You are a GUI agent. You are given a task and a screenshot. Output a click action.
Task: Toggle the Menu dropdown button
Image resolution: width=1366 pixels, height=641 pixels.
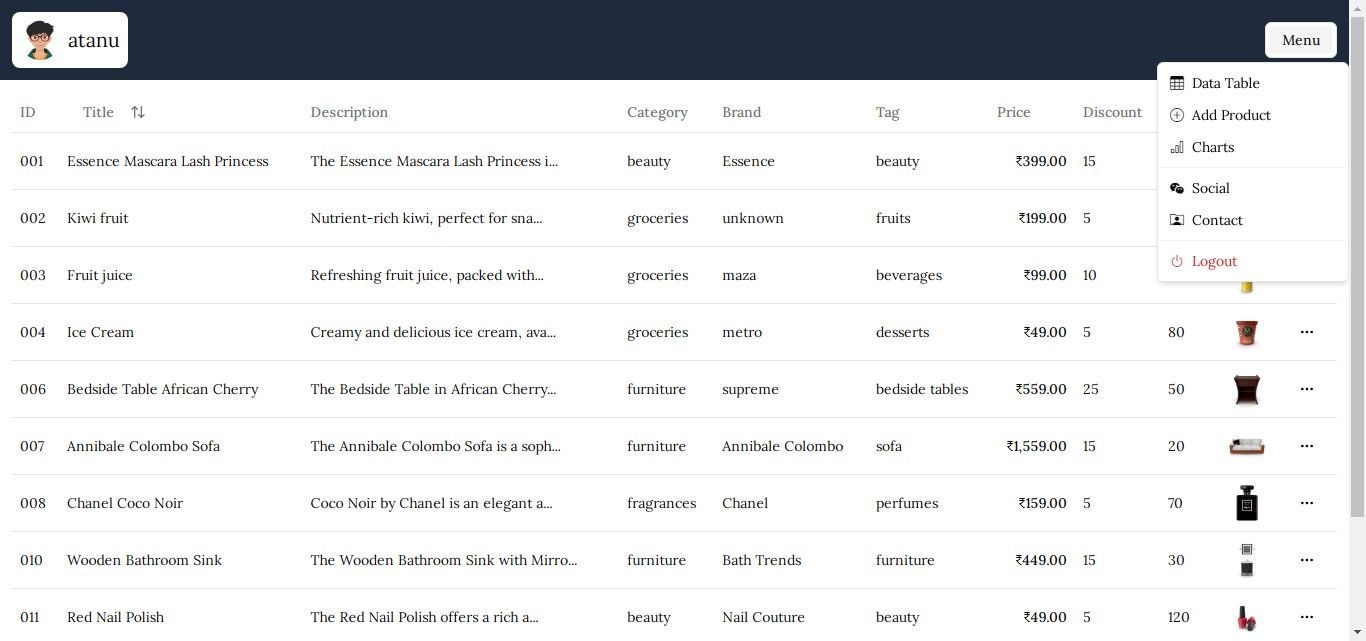point(1301,40)
